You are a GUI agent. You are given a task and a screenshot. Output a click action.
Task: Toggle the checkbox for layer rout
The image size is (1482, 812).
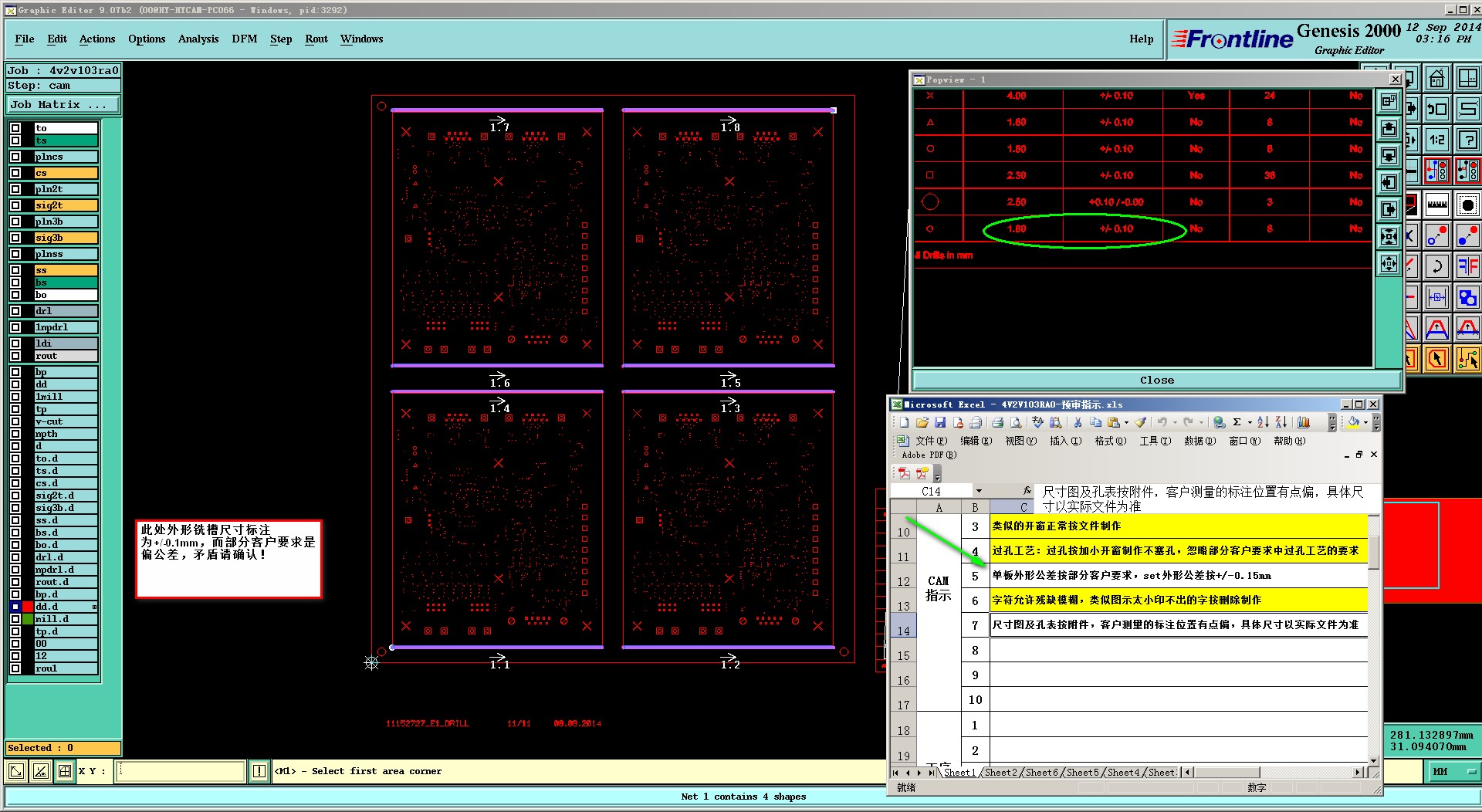point(15,356)
